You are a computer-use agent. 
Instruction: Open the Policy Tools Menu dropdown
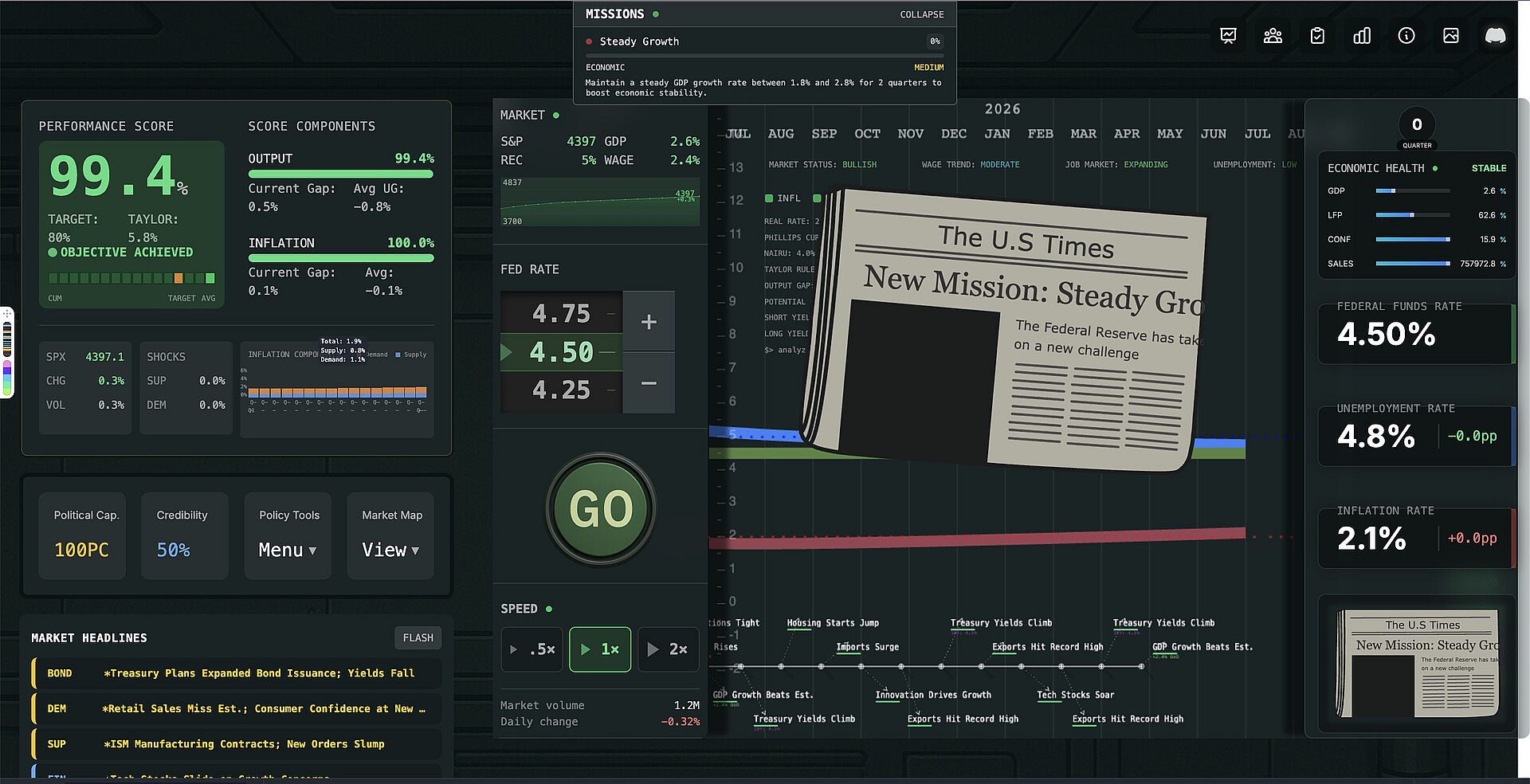coord(288,550)
